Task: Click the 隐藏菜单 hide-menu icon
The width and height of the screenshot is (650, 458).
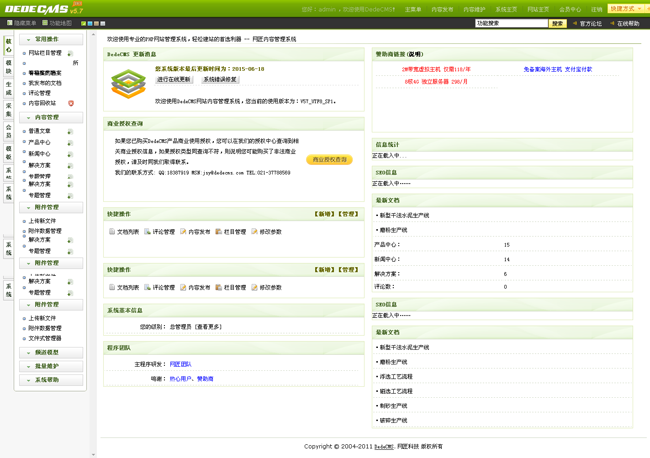Action: (x=10, y=23)
